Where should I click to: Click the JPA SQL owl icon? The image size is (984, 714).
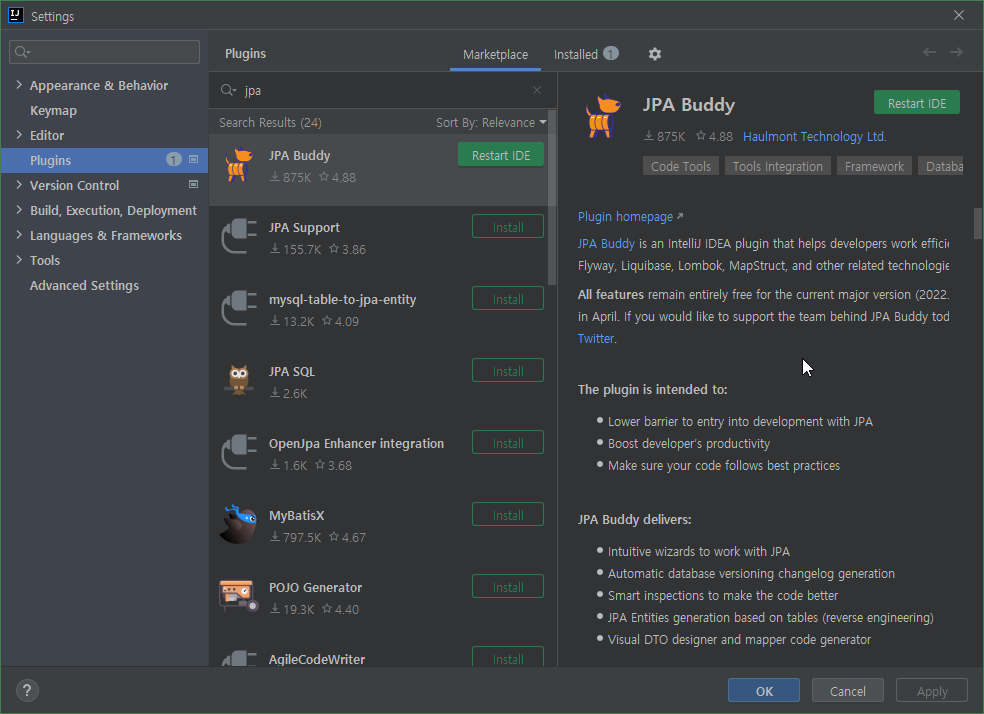pyautogui.click(x=238, y=382)
